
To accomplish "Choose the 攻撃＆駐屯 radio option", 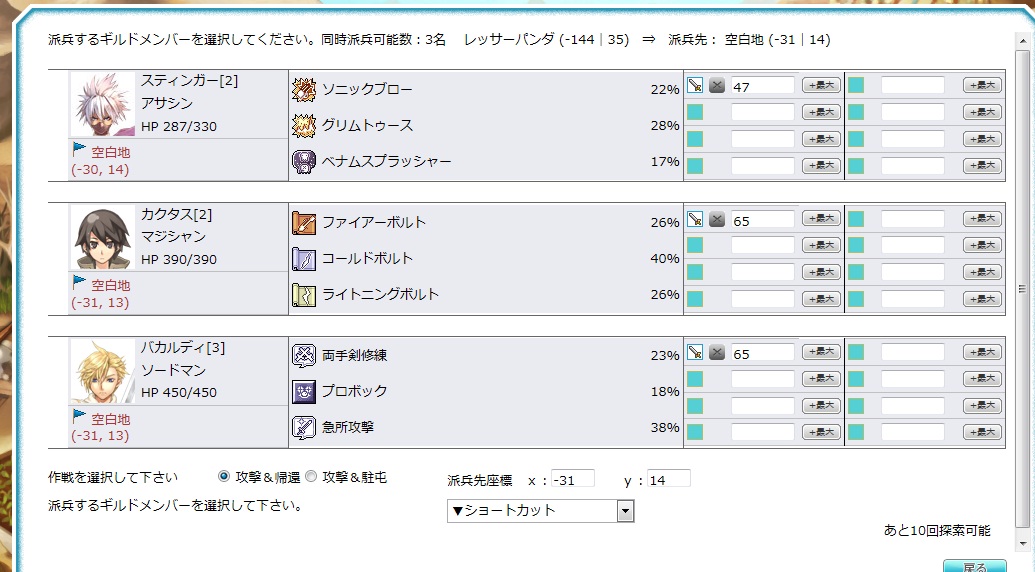I will click(311, 477).
